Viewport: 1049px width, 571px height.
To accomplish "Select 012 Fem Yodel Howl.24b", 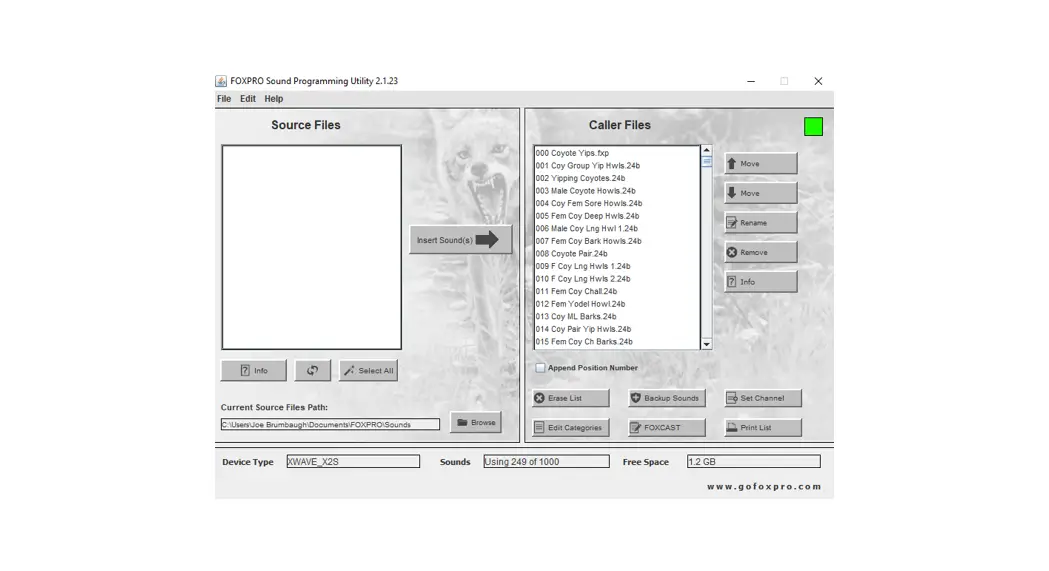I will (617, 304).
